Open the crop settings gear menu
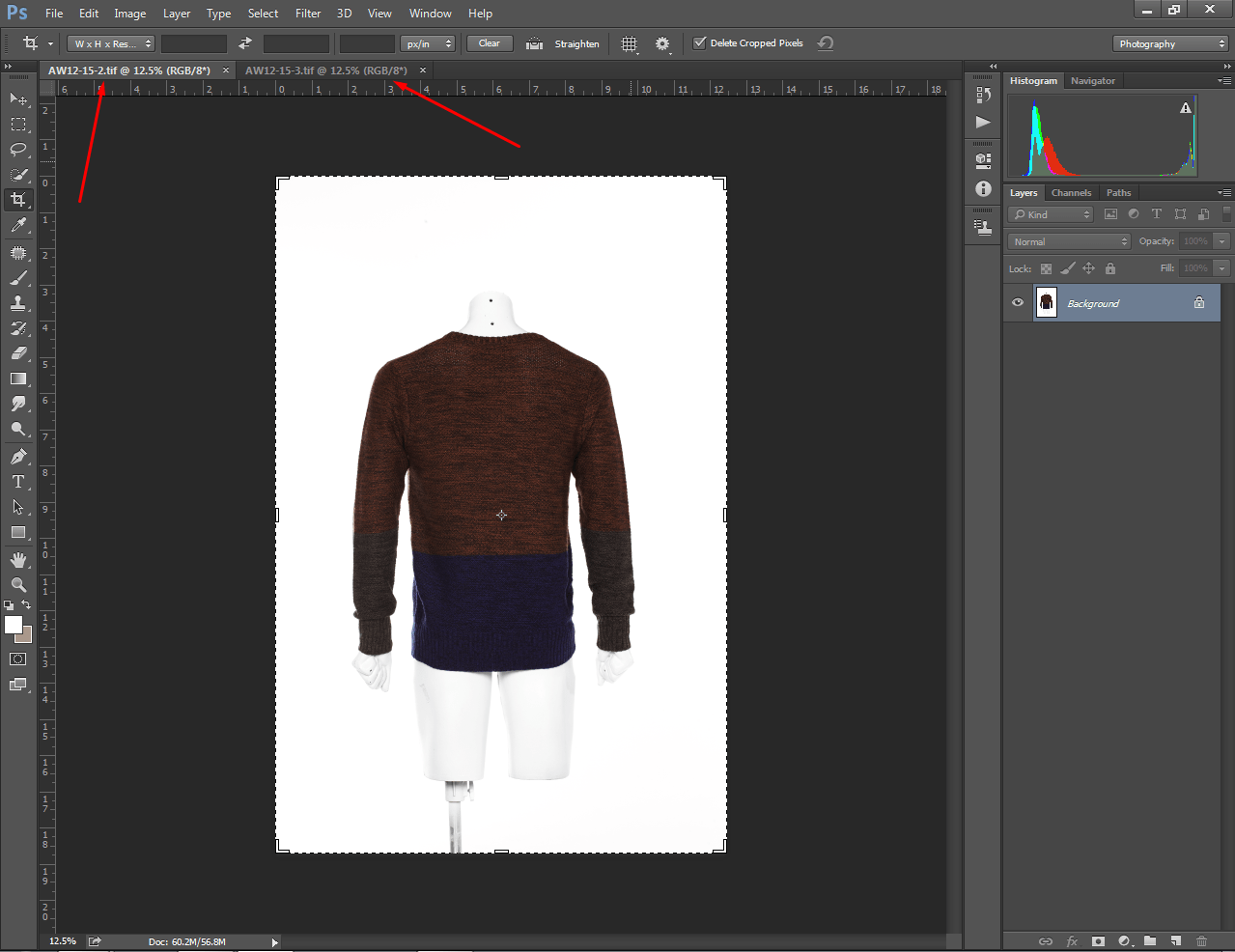This screenshot has height=952, width=1235. point(662,43)
